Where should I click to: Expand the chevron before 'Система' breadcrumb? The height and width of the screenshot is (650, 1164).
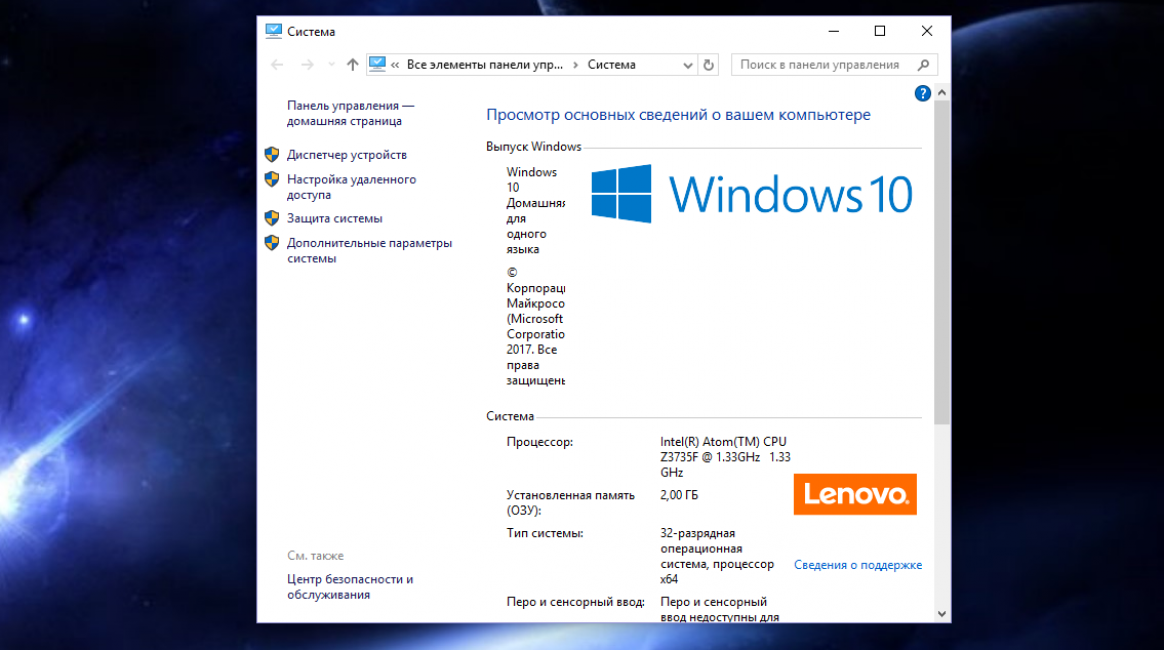(575, 65)
